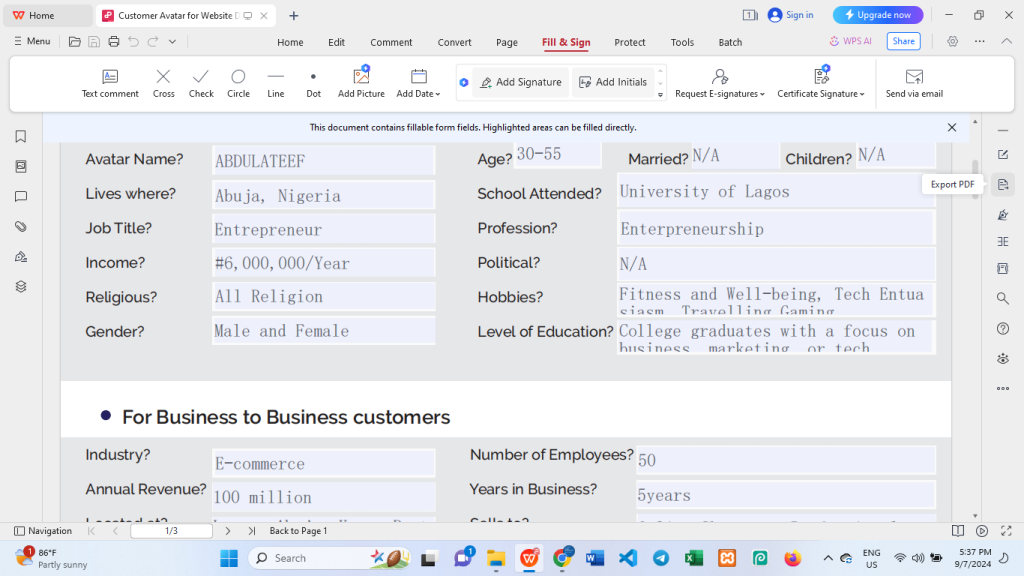Jump to the last page arrow
The height and width of the screenshot is (576, 1024).
point(251,531)
